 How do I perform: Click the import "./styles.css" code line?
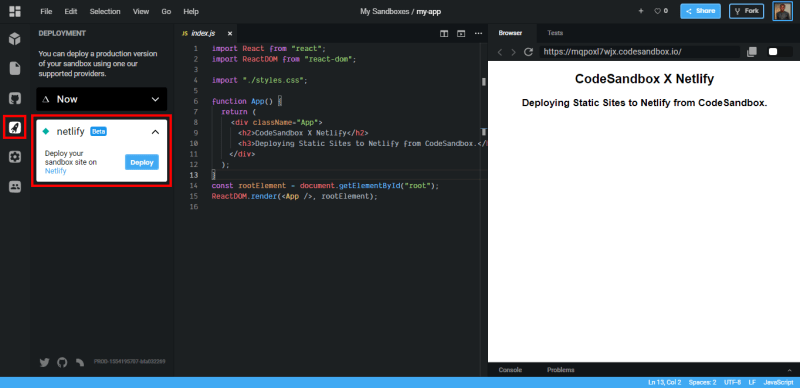click(x=260, y=80)
